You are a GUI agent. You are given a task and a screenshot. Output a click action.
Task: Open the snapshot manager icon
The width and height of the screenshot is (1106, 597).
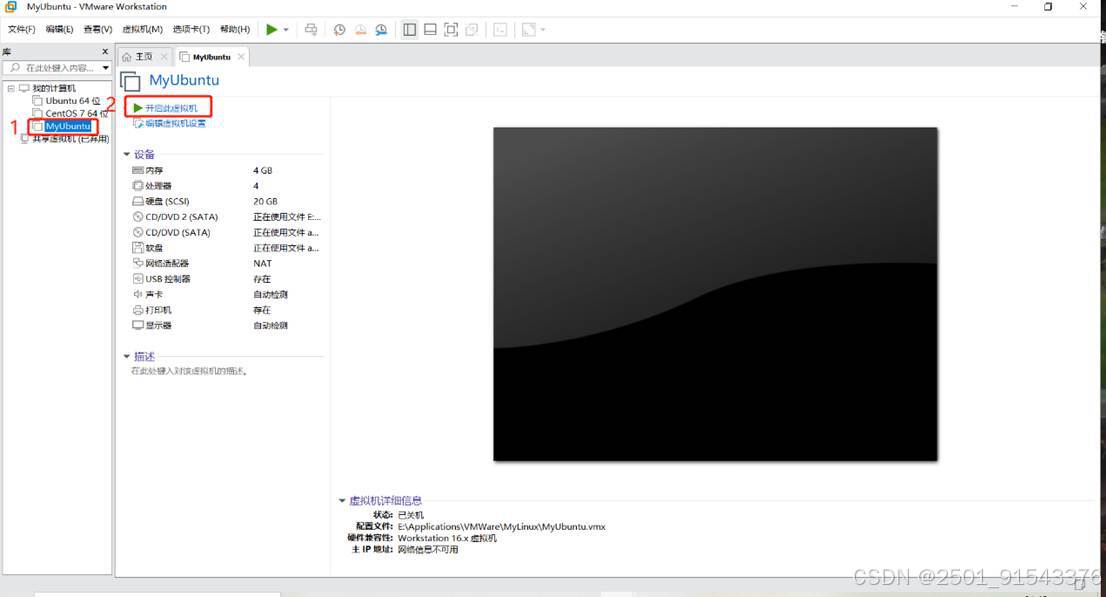pyautogui.click(x=381, y=30)
